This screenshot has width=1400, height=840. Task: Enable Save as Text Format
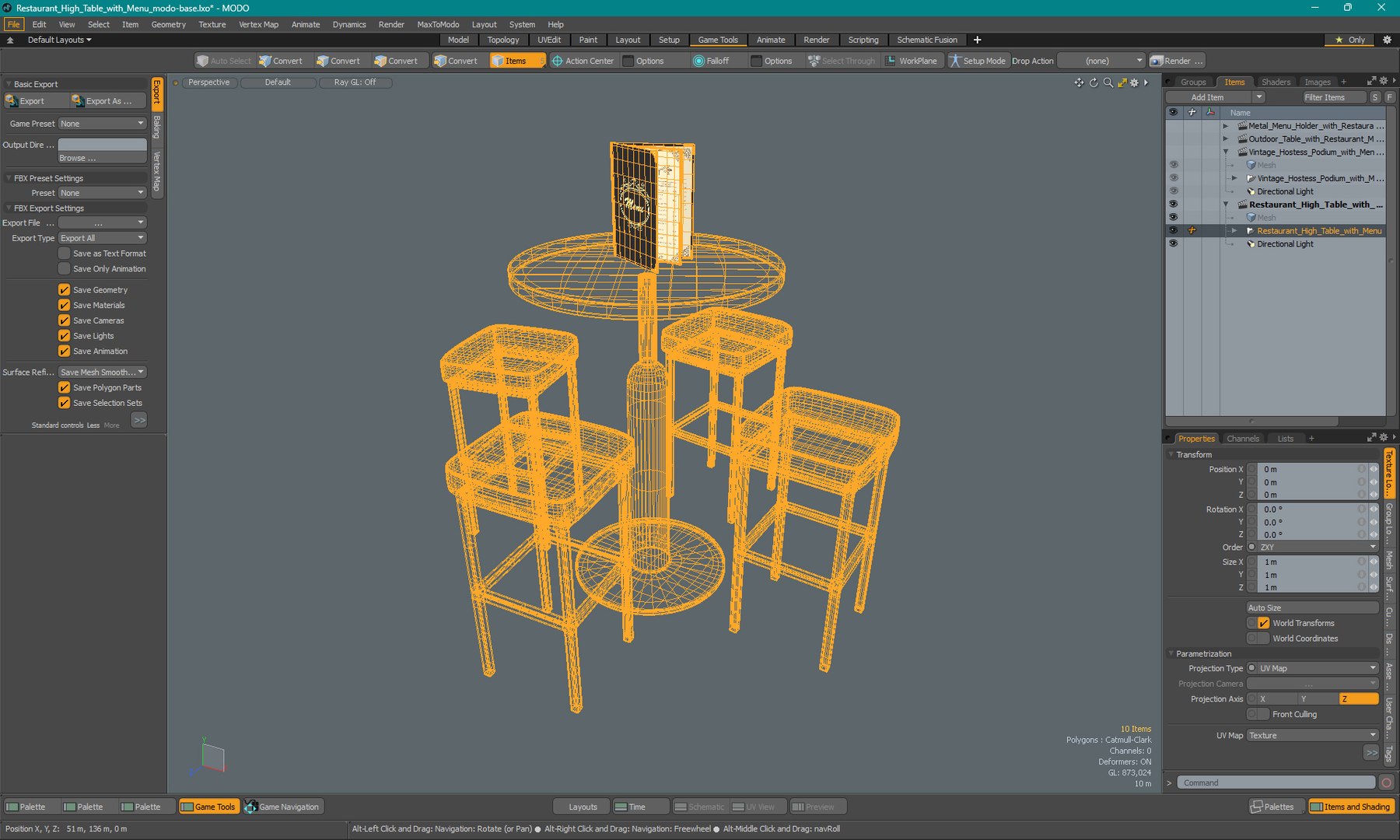[65, 254]
